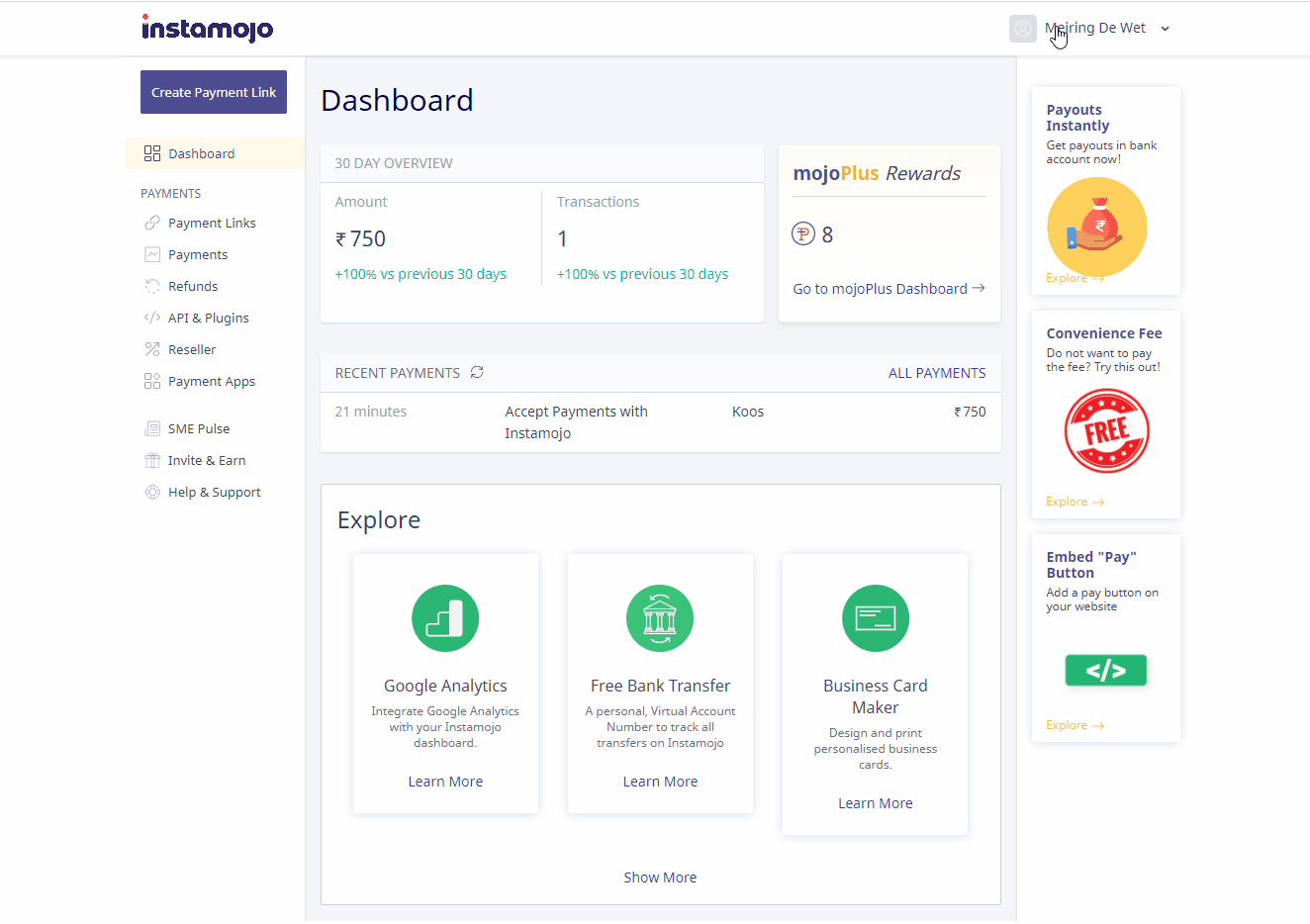Click the Embed Pay Button code icon
The image size is (1310, 924).
[1106, 670]
